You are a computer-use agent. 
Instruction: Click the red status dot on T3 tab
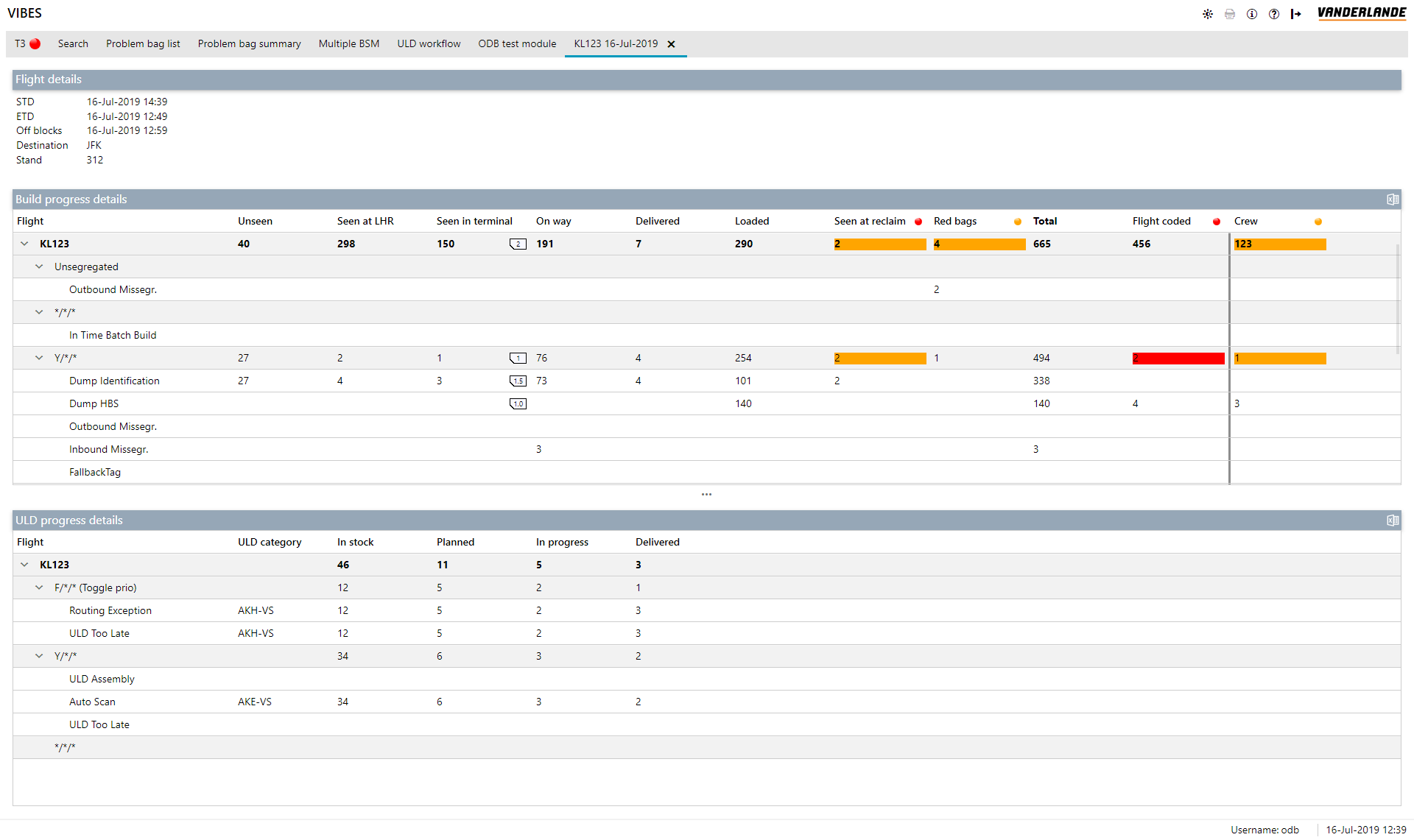35,44
